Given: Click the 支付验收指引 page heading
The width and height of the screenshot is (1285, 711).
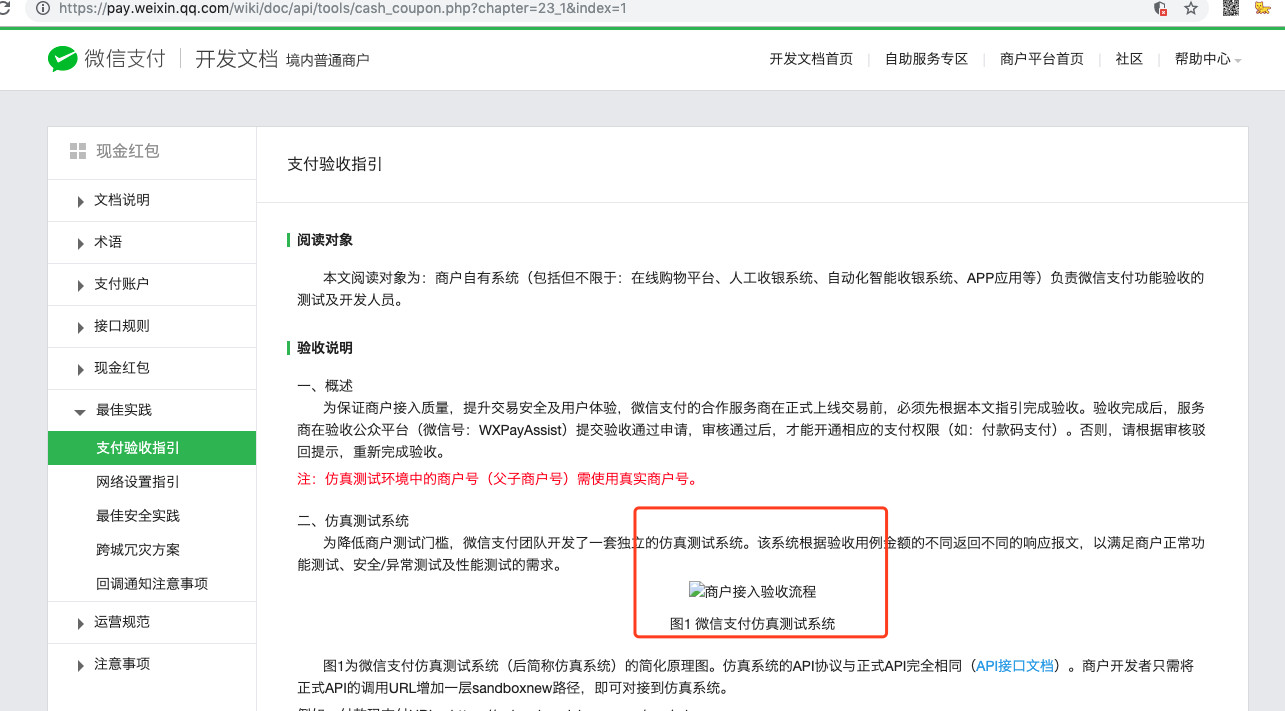Looking at the screenshot, I should click(x=335, y=164).
